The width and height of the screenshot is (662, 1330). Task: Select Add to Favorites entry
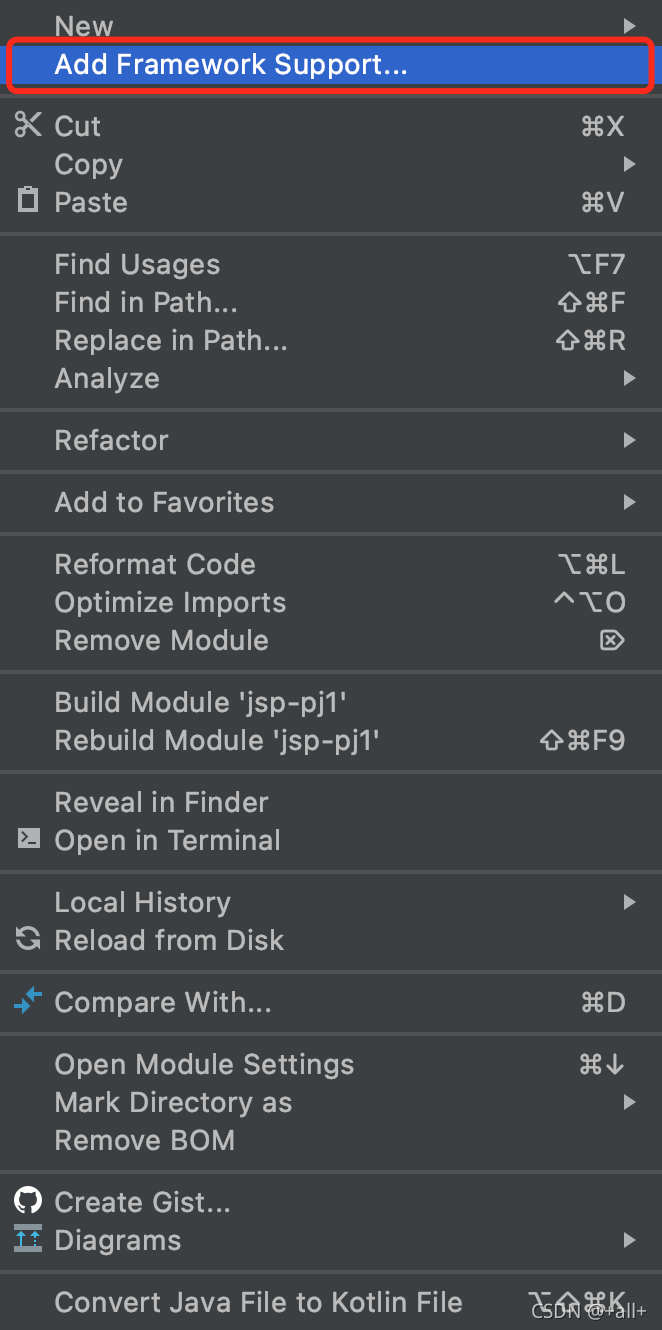pos(164,502)
